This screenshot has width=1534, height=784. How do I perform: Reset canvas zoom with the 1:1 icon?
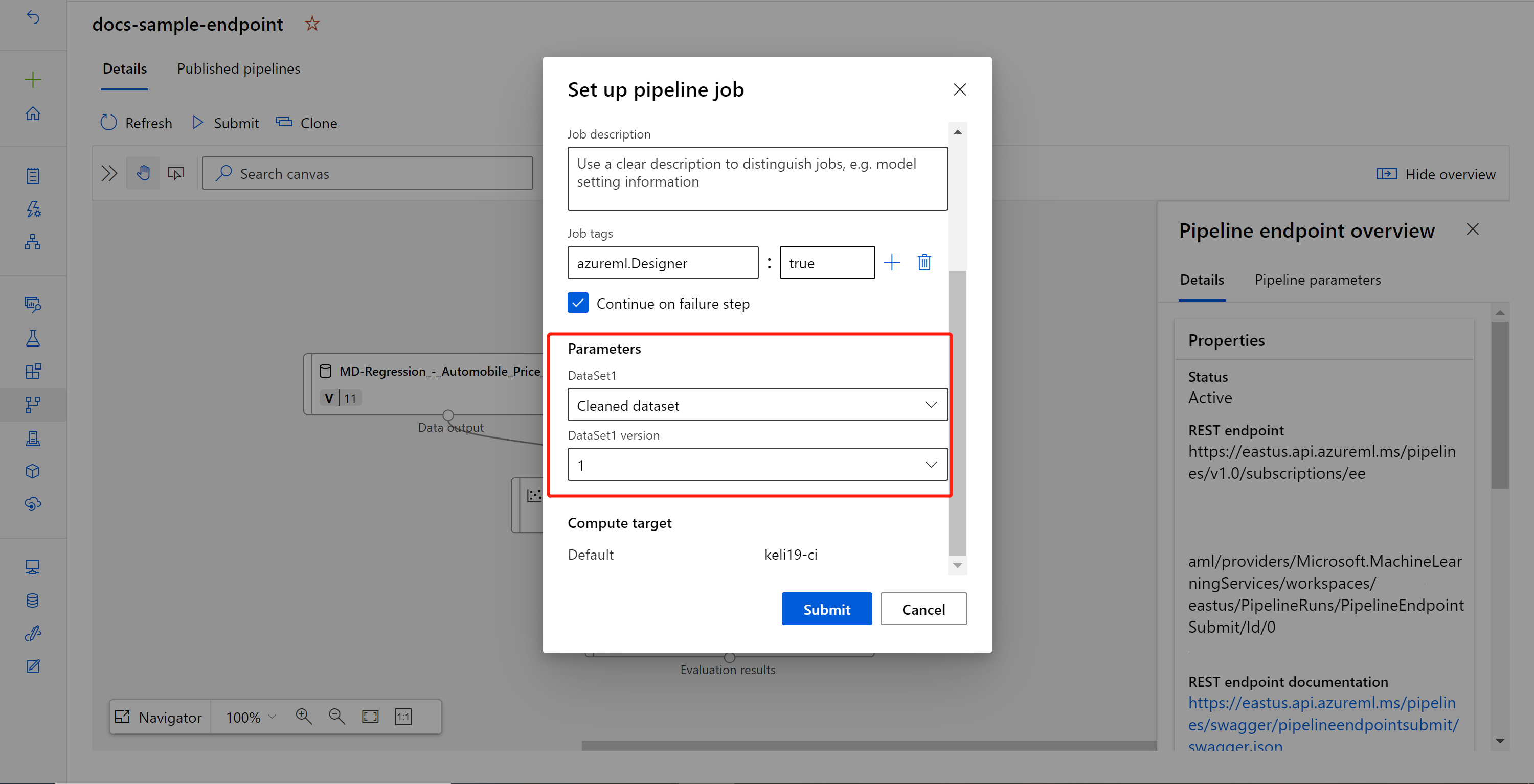click(403, 717)
